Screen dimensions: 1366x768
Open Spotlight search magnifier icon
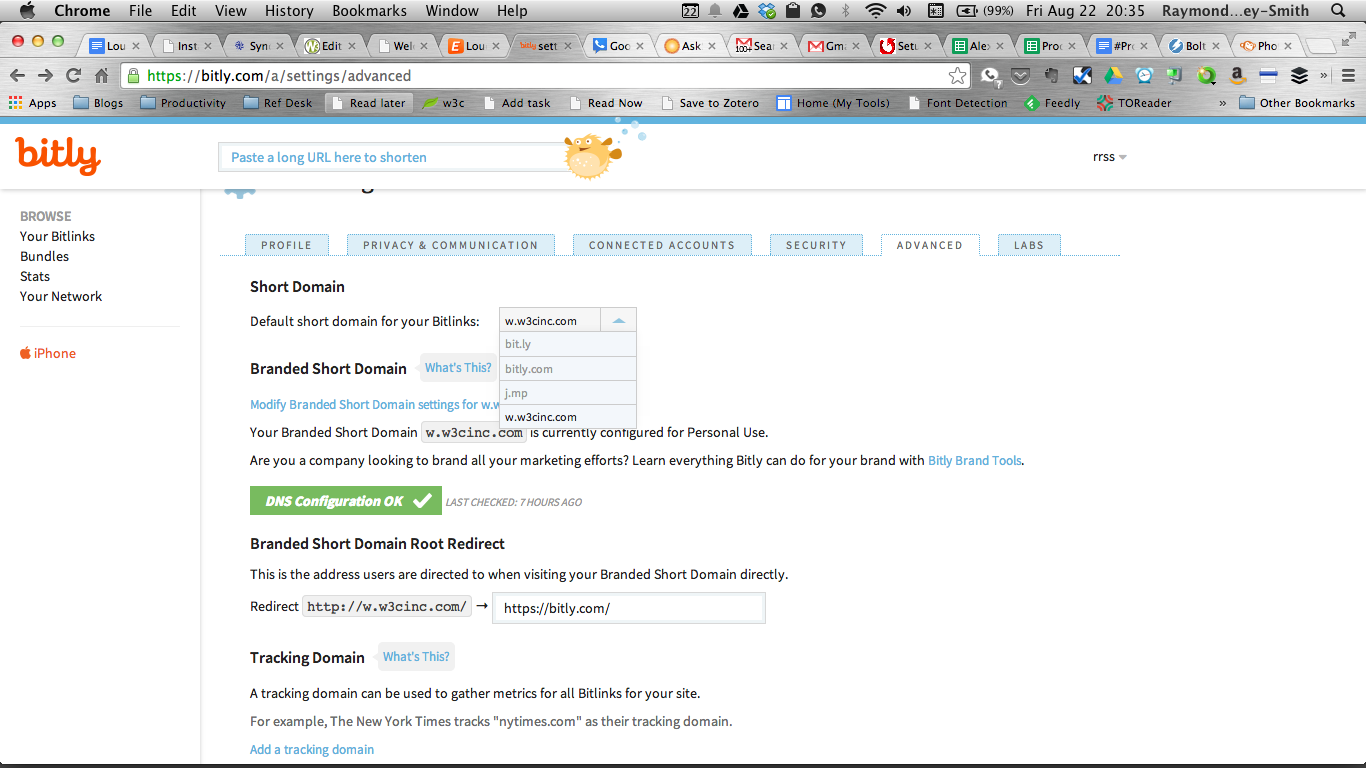[x=1338, y=11]
